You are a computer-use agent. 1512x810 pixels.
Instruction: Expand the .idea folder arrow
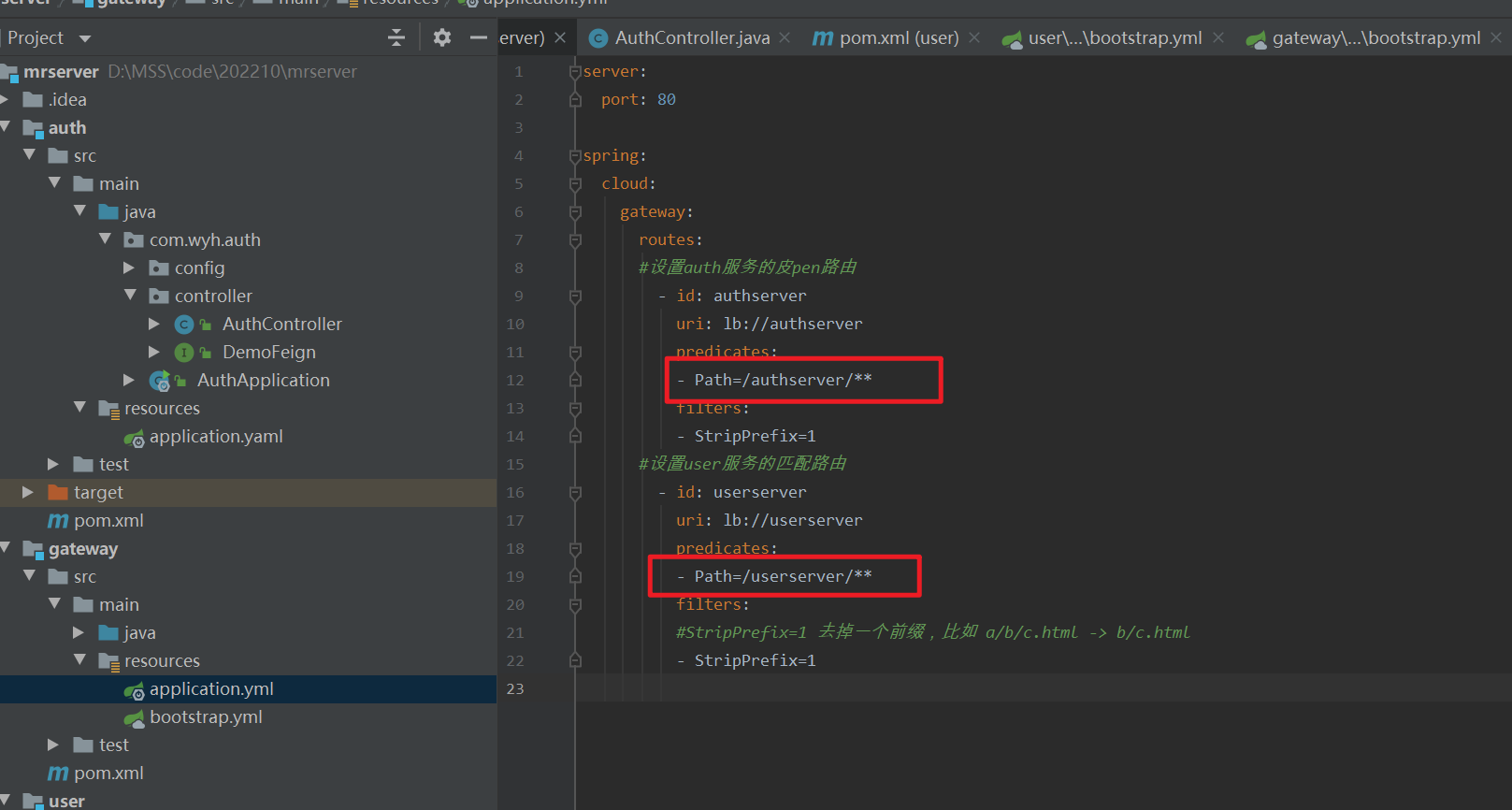[x=6, y=99]
